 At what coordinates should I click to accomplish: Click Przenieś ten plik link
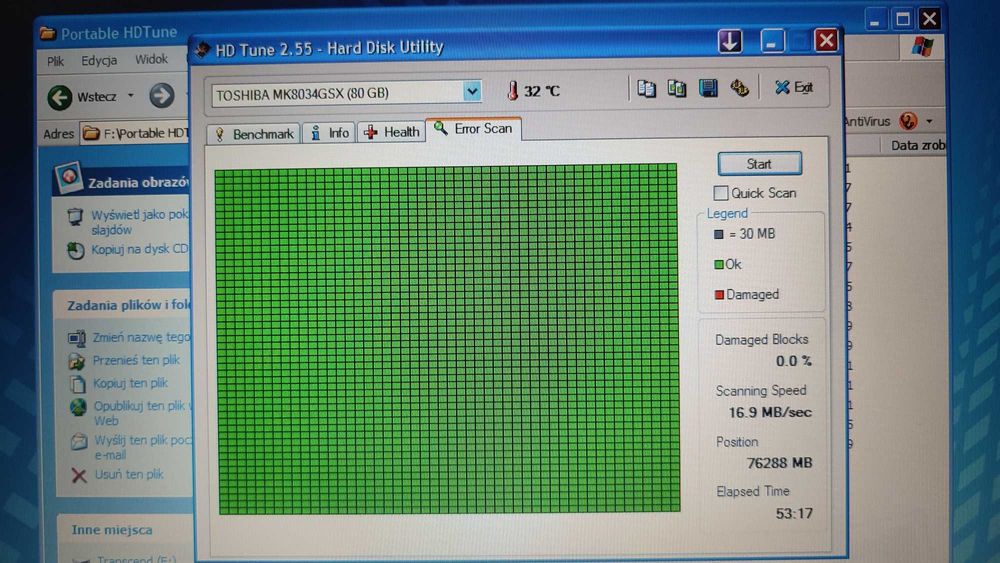136,360
